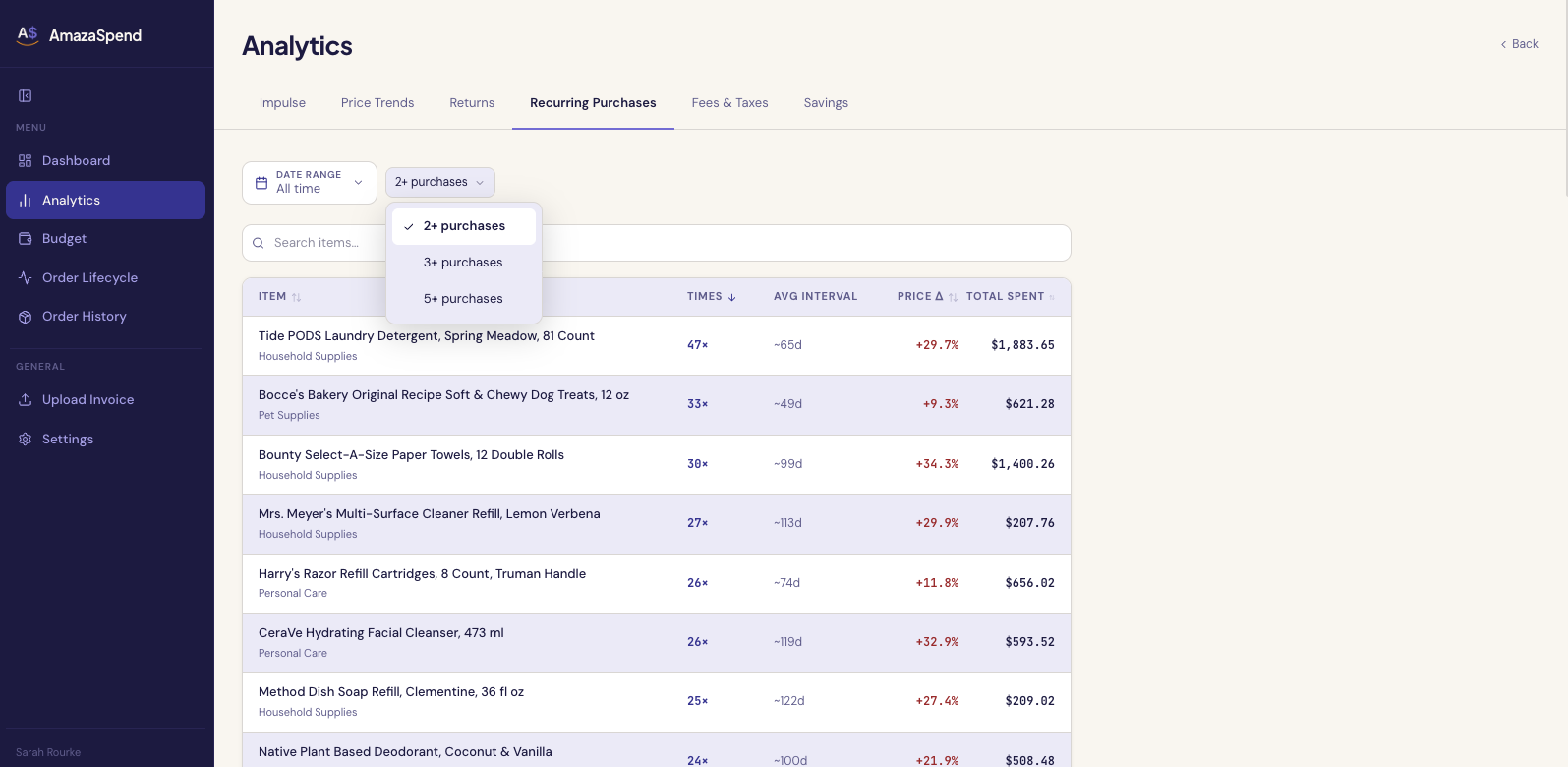
Task: Sort table by TOTAL SPENT header
Action: 1010,296
